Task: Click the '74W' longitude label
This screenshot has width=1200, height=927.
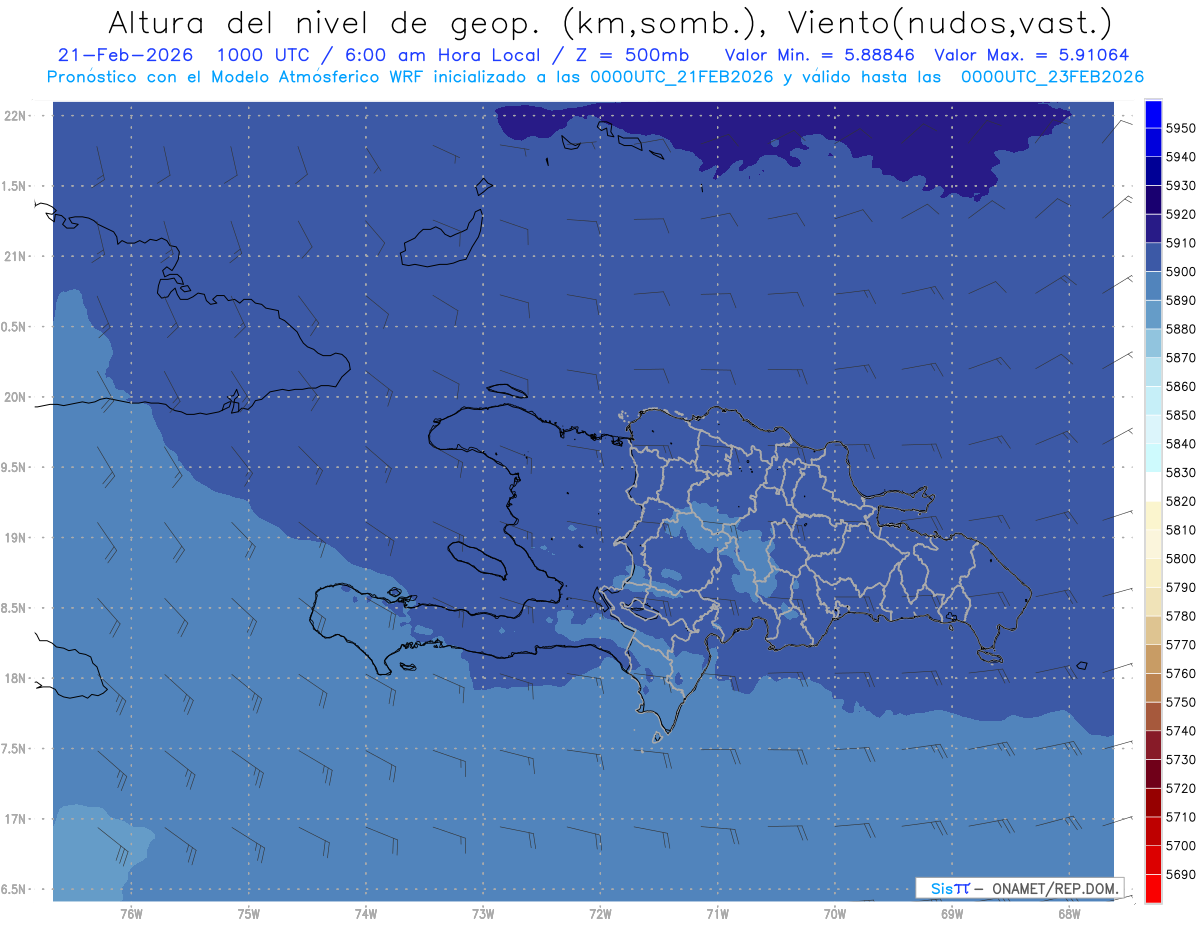Action: tap(366, 914)
